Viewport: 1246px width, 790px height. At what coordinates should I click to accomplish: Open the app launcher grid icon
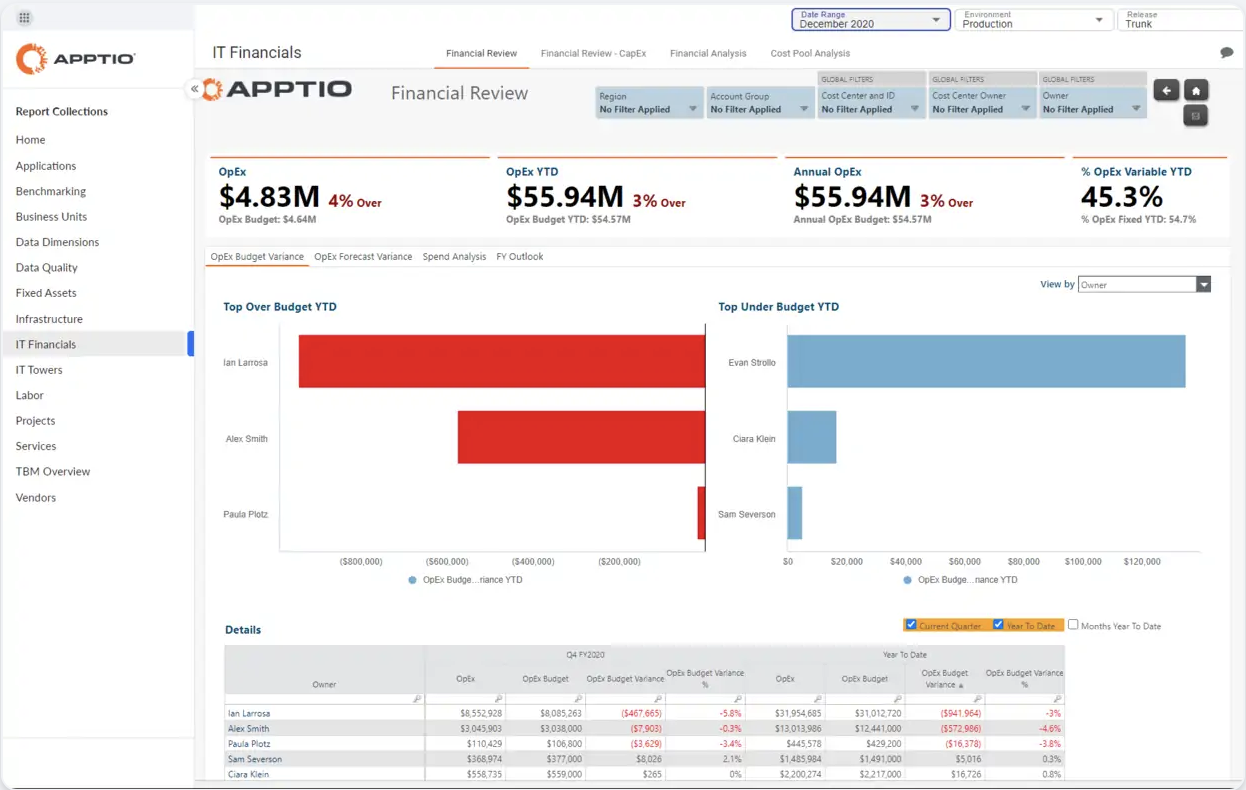(24, 18)
